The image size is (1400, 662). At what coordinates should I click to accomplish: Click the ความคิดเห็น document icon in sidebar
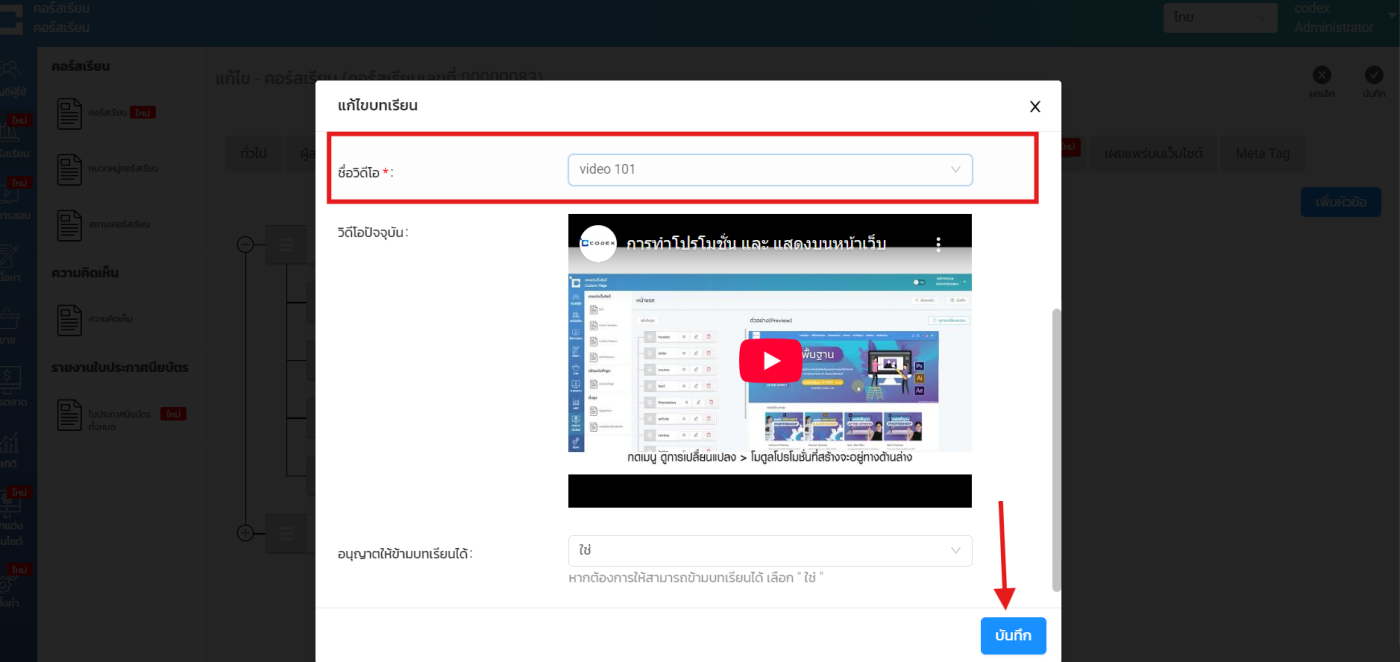(69, 318)
